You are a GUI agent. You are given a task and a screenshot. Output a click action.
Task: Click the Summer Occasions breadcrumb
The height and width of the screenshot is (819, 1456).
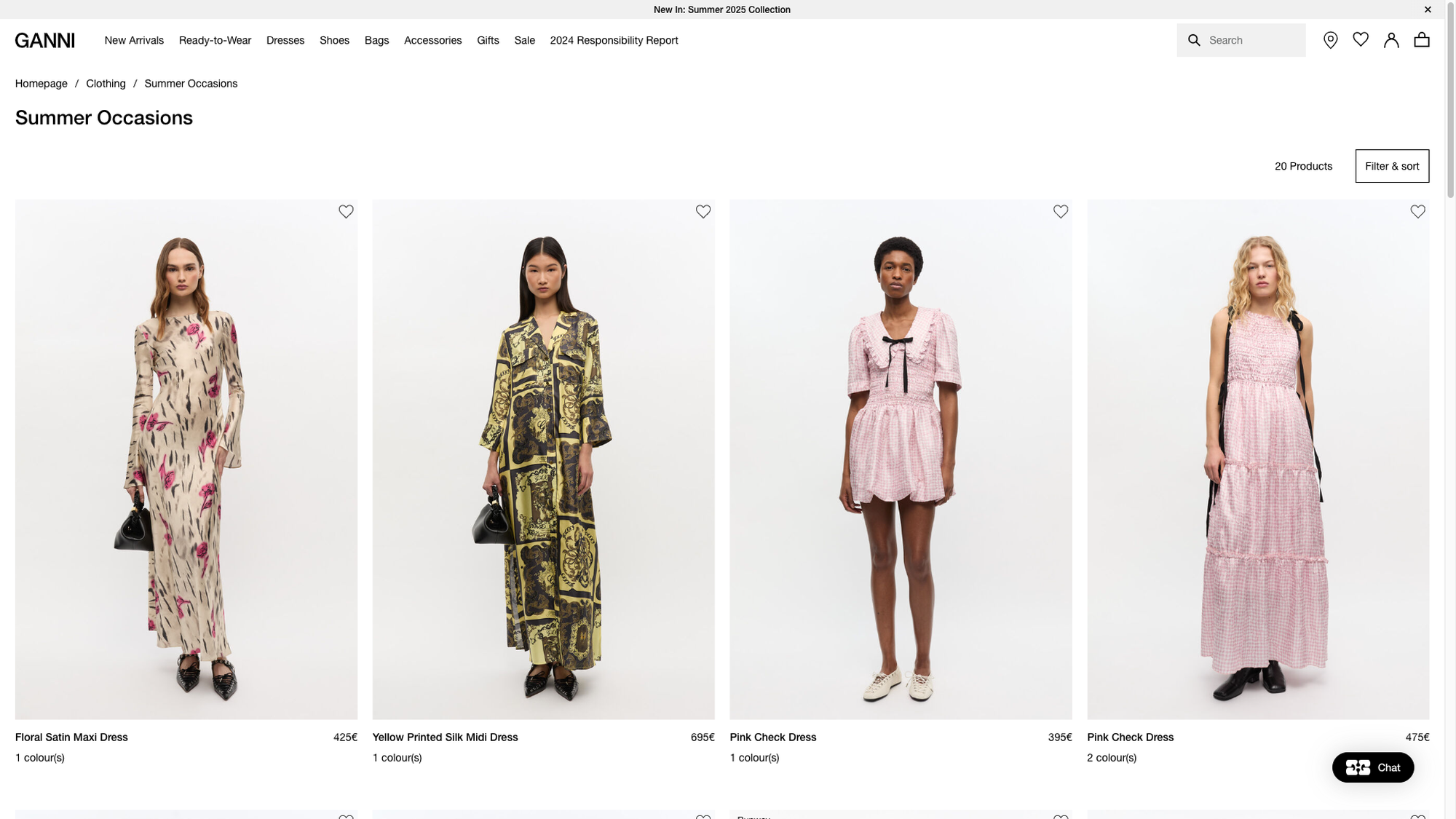(191, 84)
